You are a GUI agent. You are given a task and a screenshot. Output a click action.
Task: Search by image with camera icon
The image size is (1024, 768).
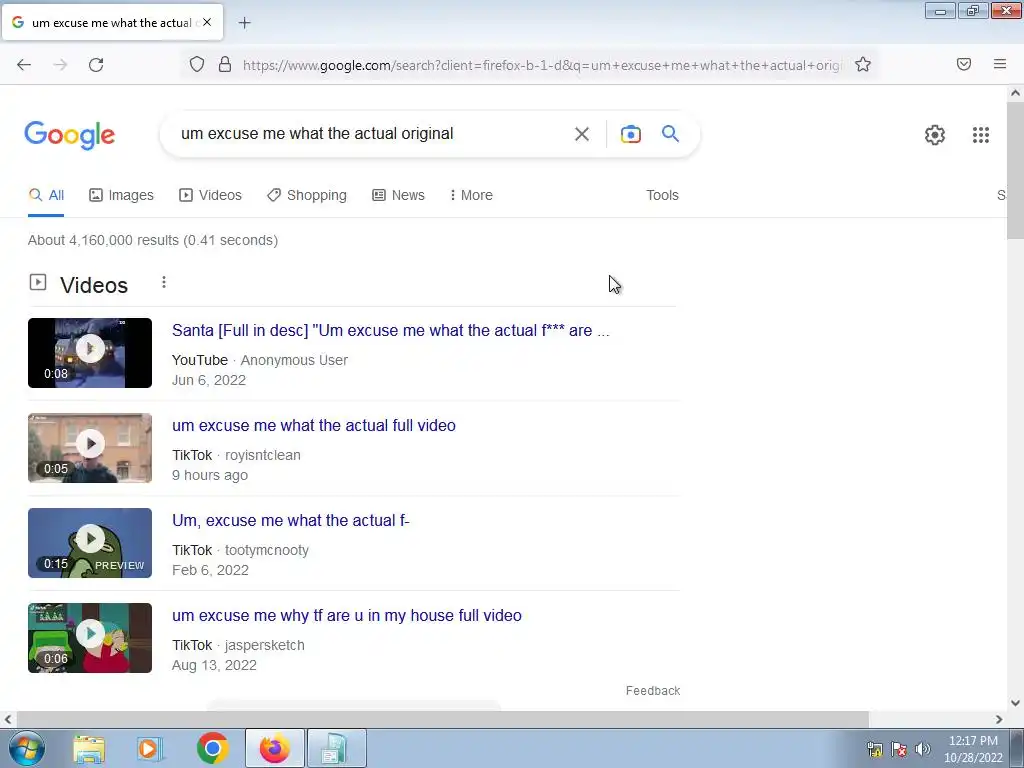click(x=630, y=135)
